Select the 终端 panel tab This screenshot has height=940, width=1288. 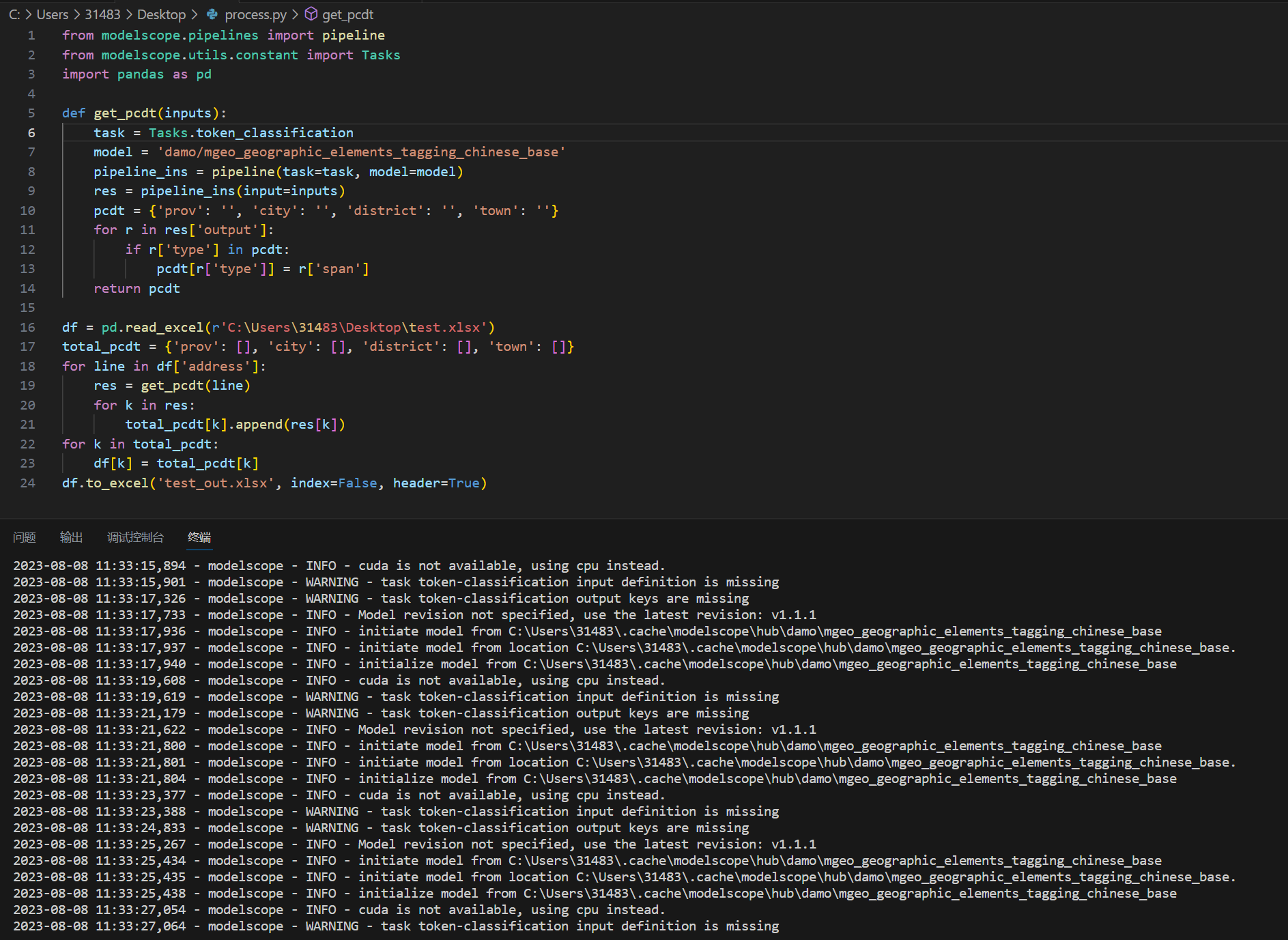pyautogui.click(x=199, y=537)
